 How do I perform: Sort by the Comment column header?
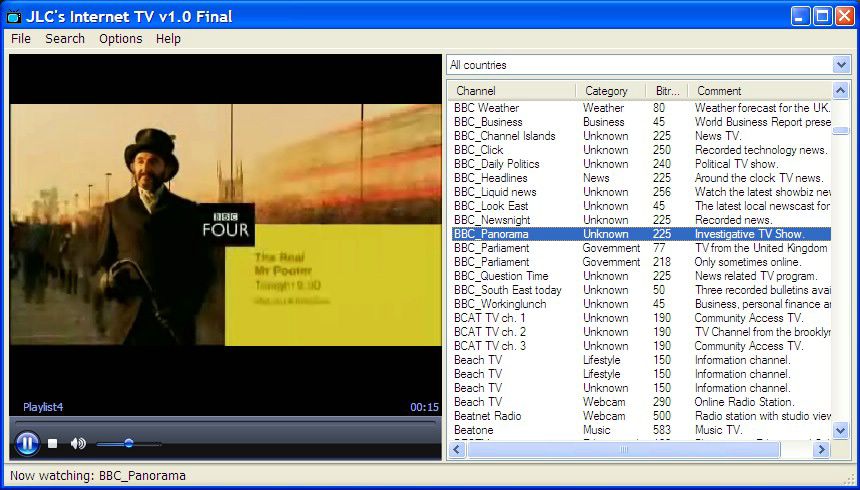760,91
